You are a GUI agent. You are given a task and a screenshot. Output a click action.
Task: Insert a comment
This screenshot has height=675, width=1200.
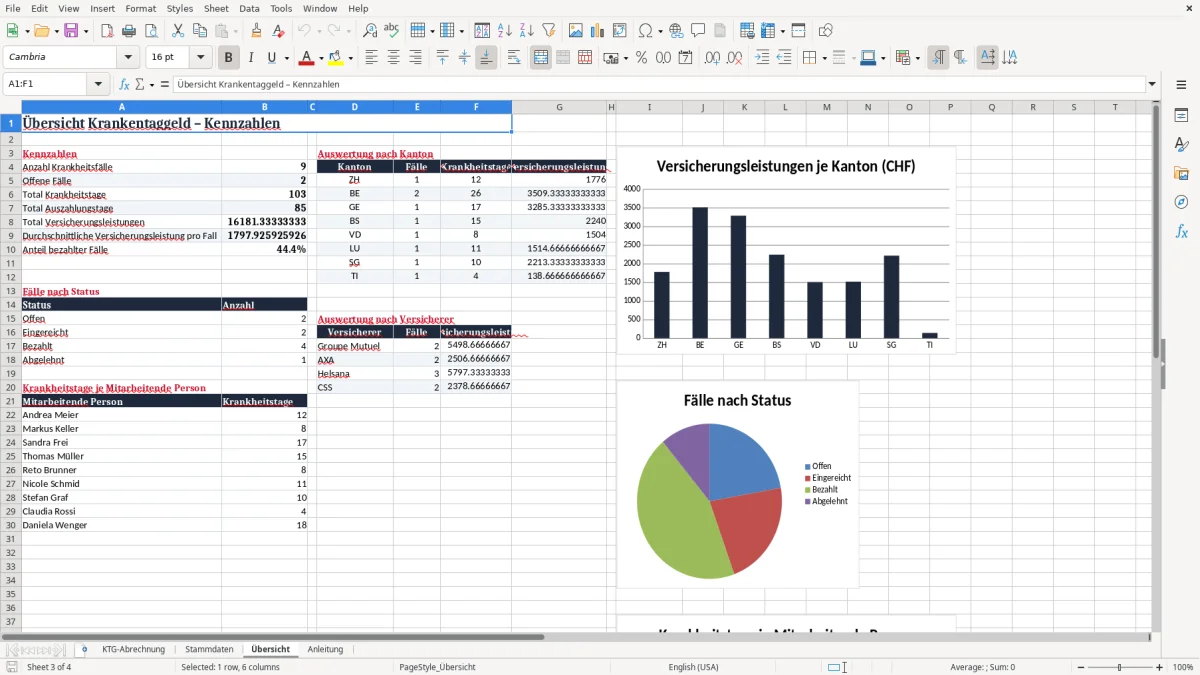(x=698, y=31)
